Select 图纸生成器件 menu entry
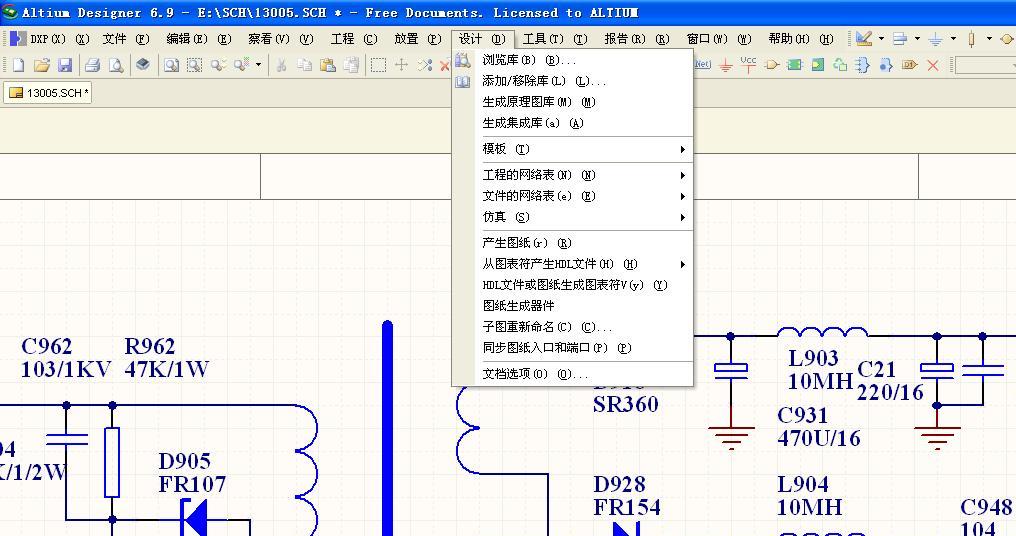1016x536 pixels. coord(573,305)
